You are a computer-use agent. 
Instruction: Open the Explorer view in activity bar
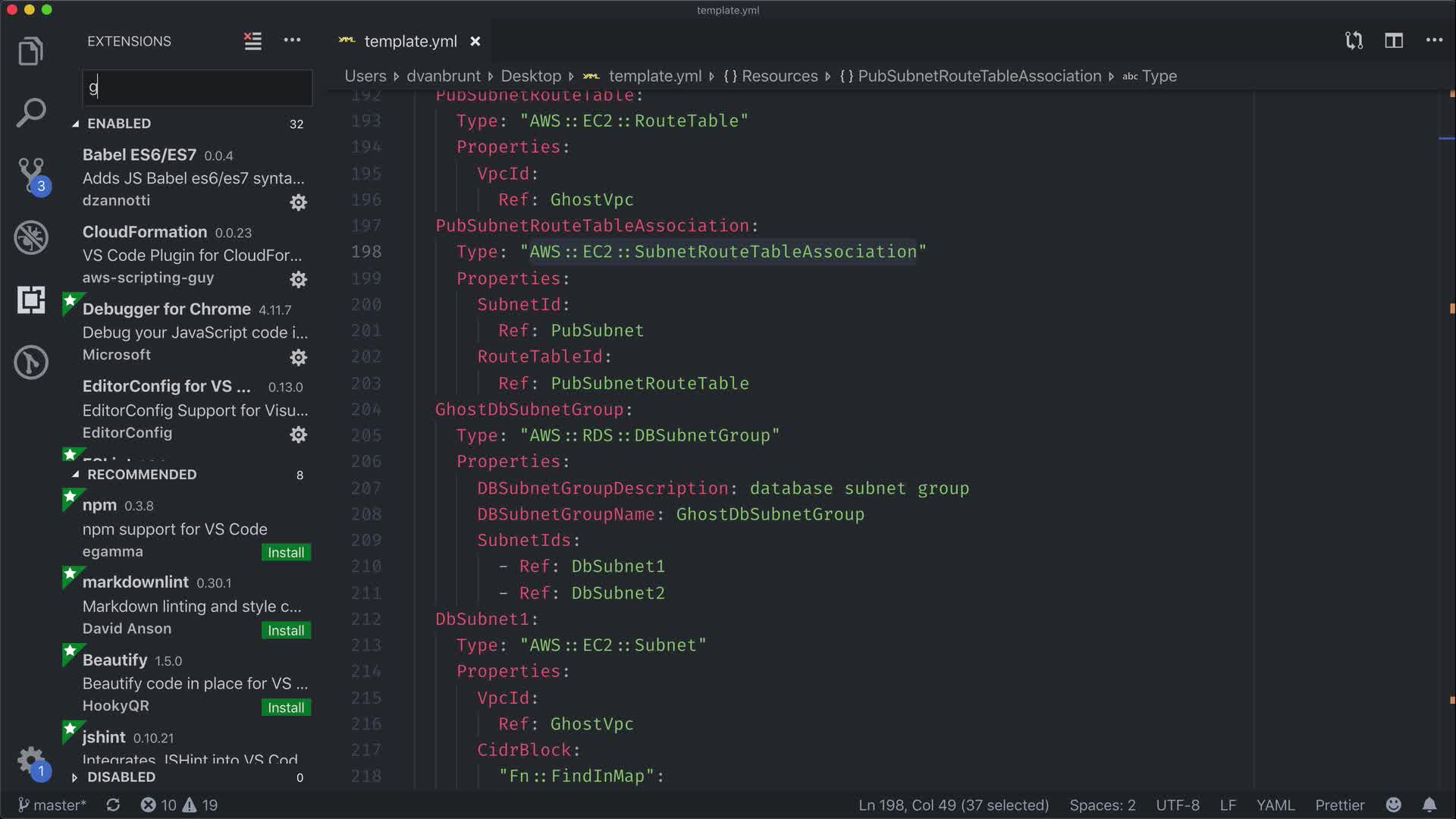30,52
